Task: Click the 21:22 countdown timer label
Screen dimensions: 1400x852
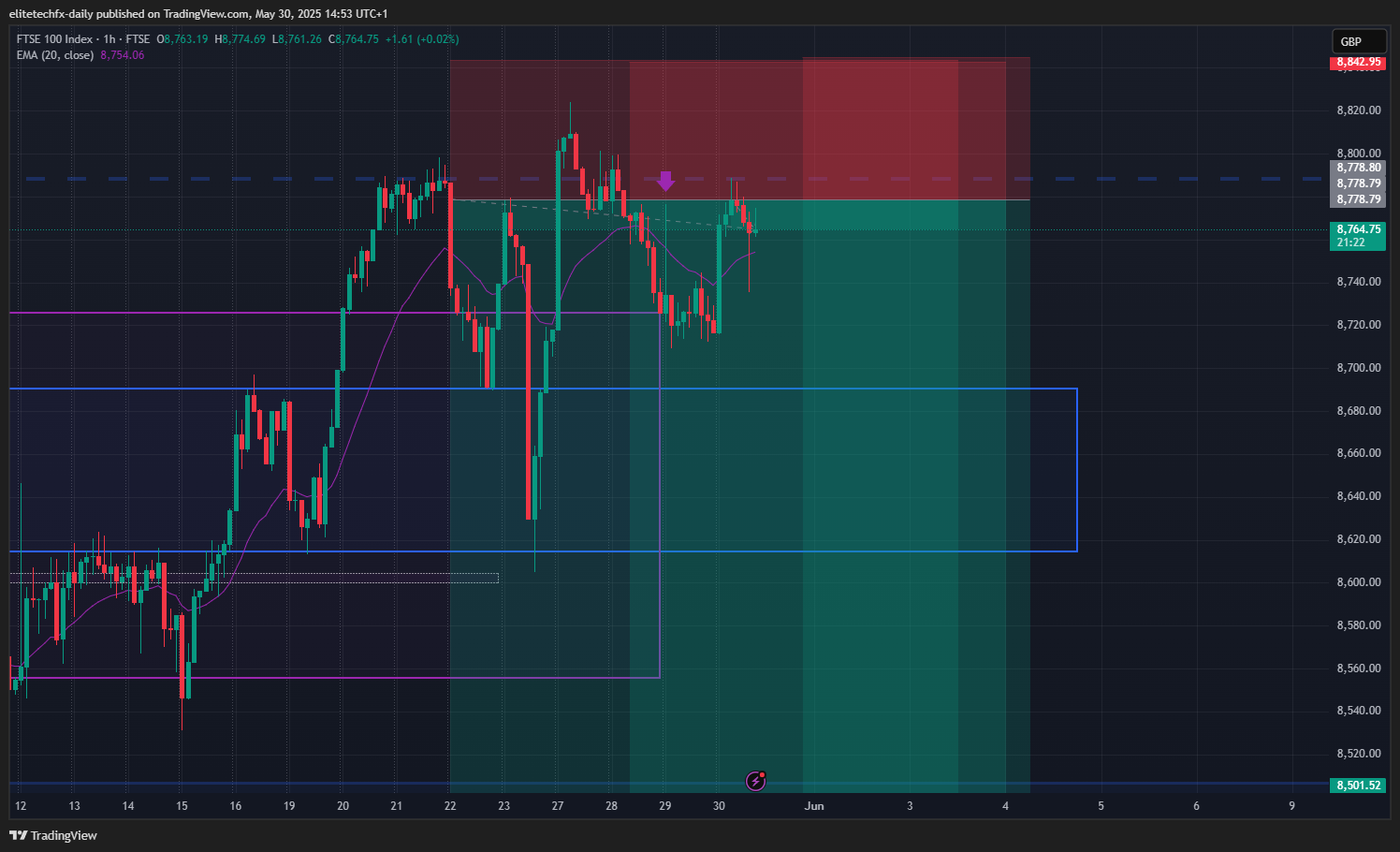Action: (1350, 242)
